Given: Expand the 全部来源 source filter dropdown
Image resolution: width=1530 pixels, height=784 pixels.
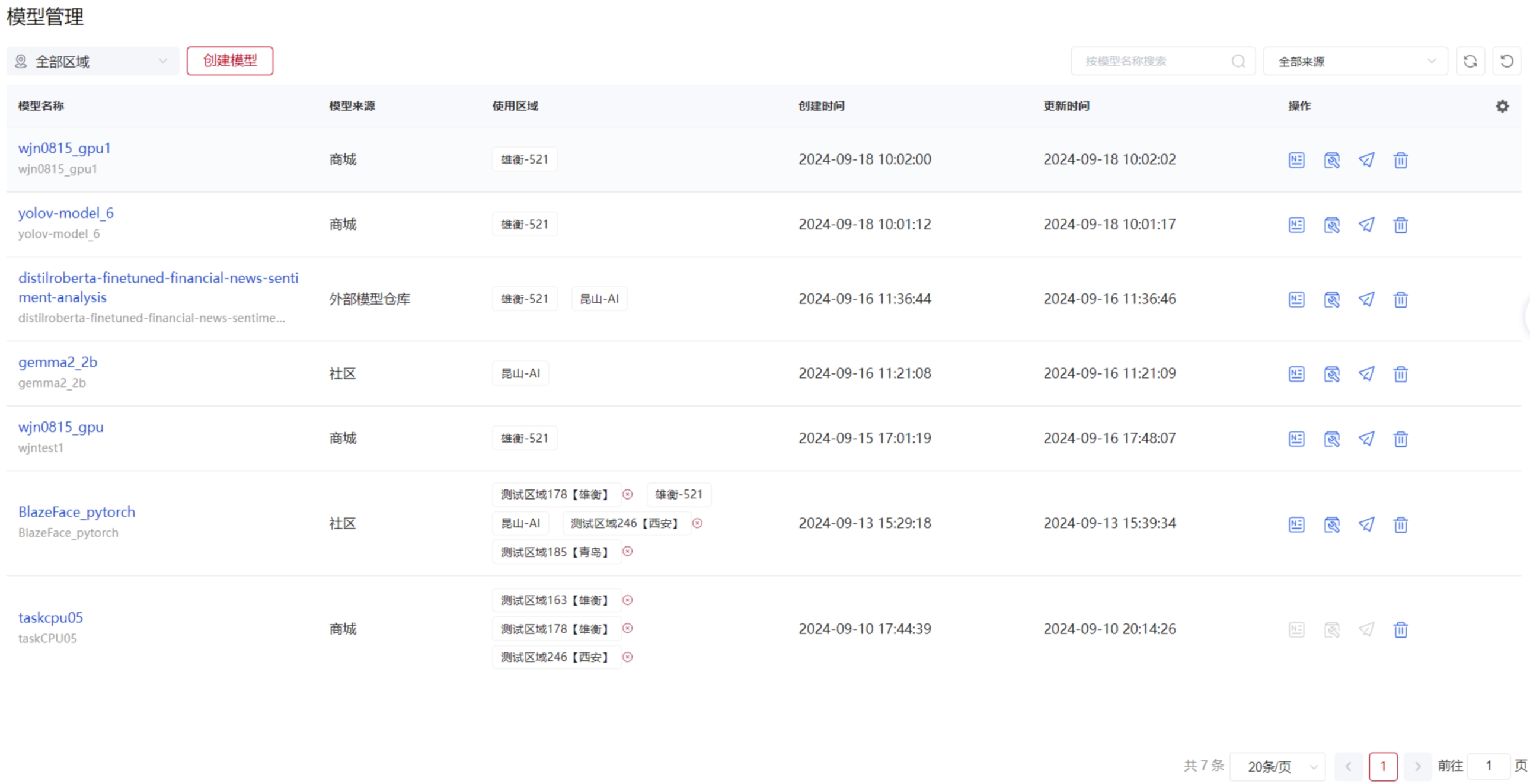Looking at the screenshot, I should [x=1355, y=61].
